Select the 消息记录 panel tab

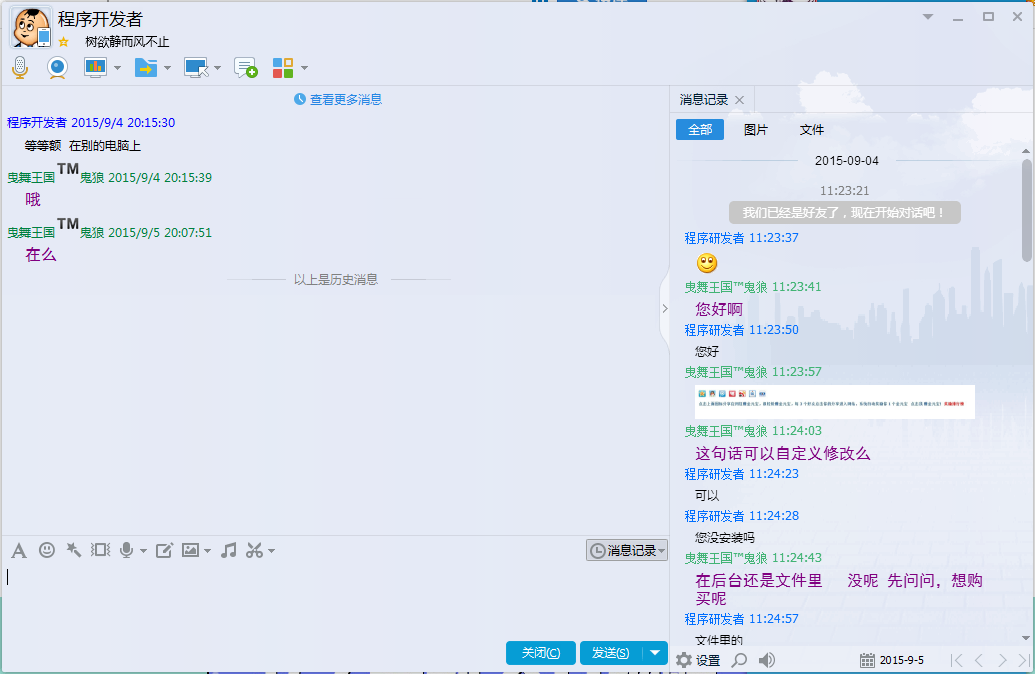point(704,100)
